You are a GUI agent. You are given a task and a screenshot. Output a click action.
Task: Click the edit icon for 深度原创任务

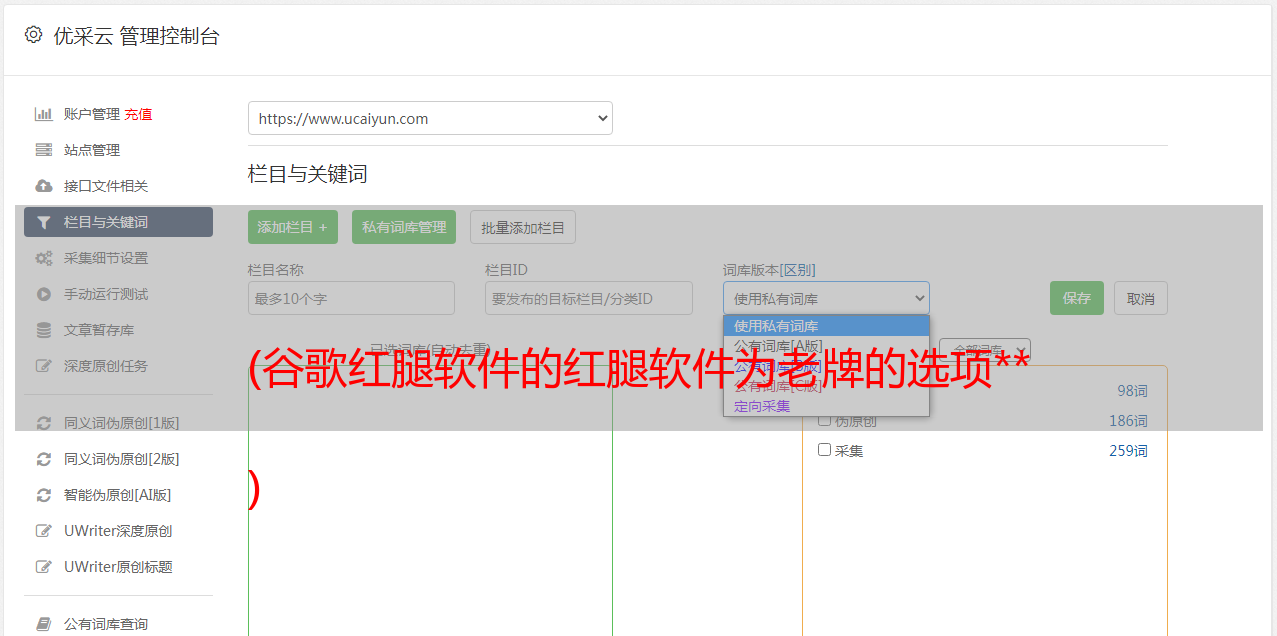click(x=43, y=366)
